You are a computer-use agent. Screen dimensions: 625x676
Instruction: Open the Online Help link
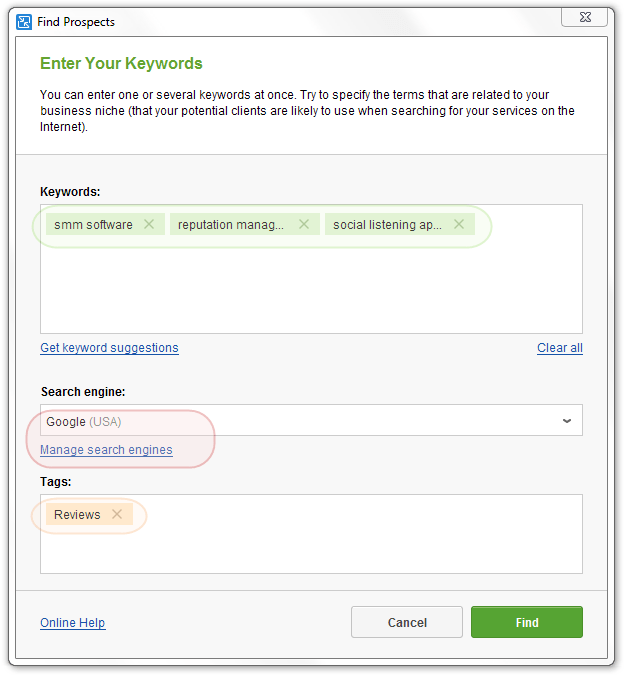pos(73,623)
